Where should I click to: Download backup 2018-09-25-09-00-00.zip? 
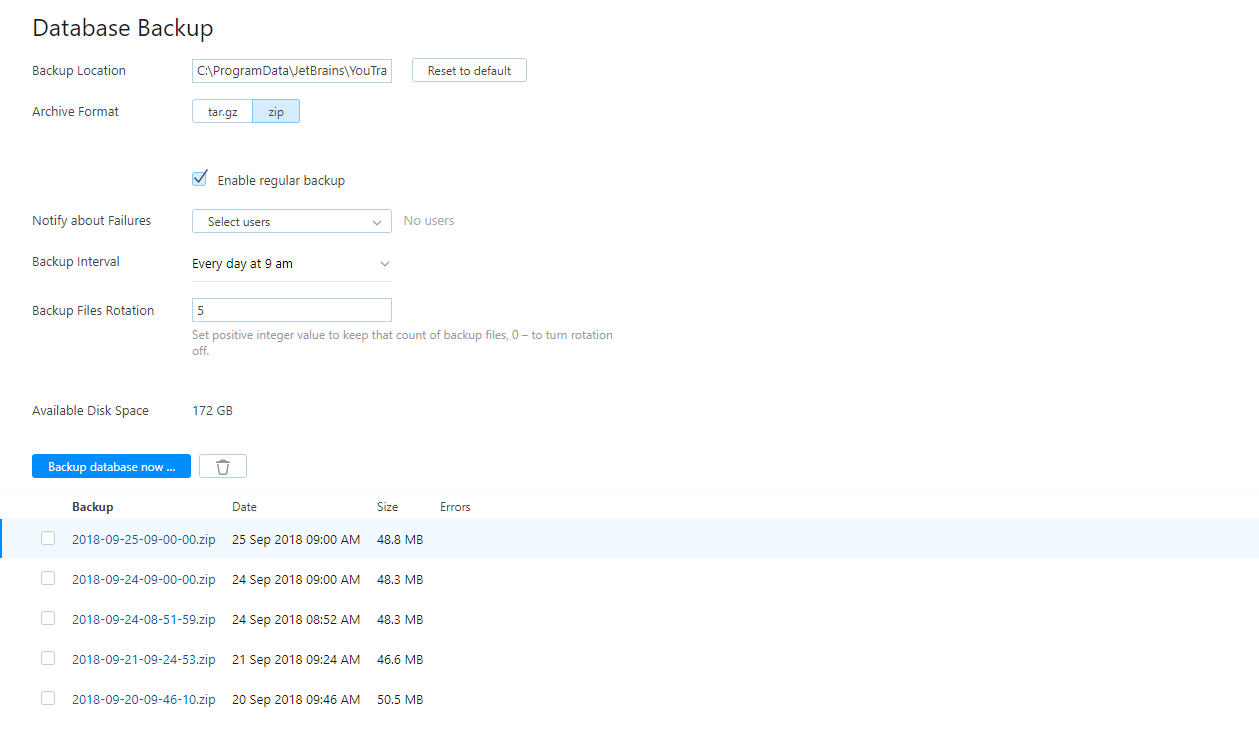[143, 538]
